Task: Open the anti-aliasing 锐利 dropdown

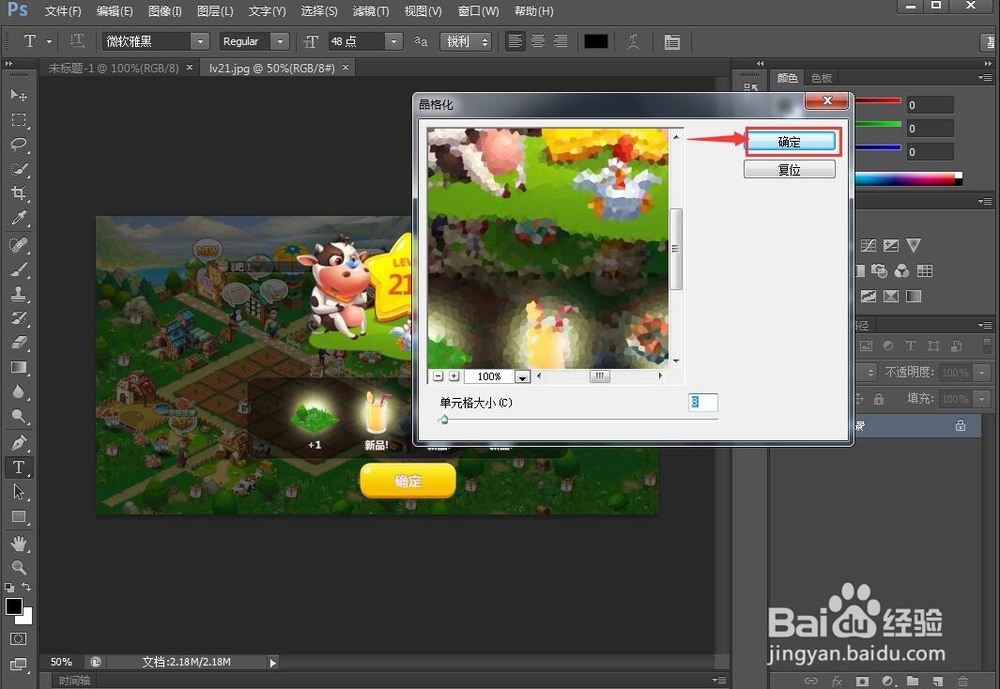Action: (x=466, y=41)
